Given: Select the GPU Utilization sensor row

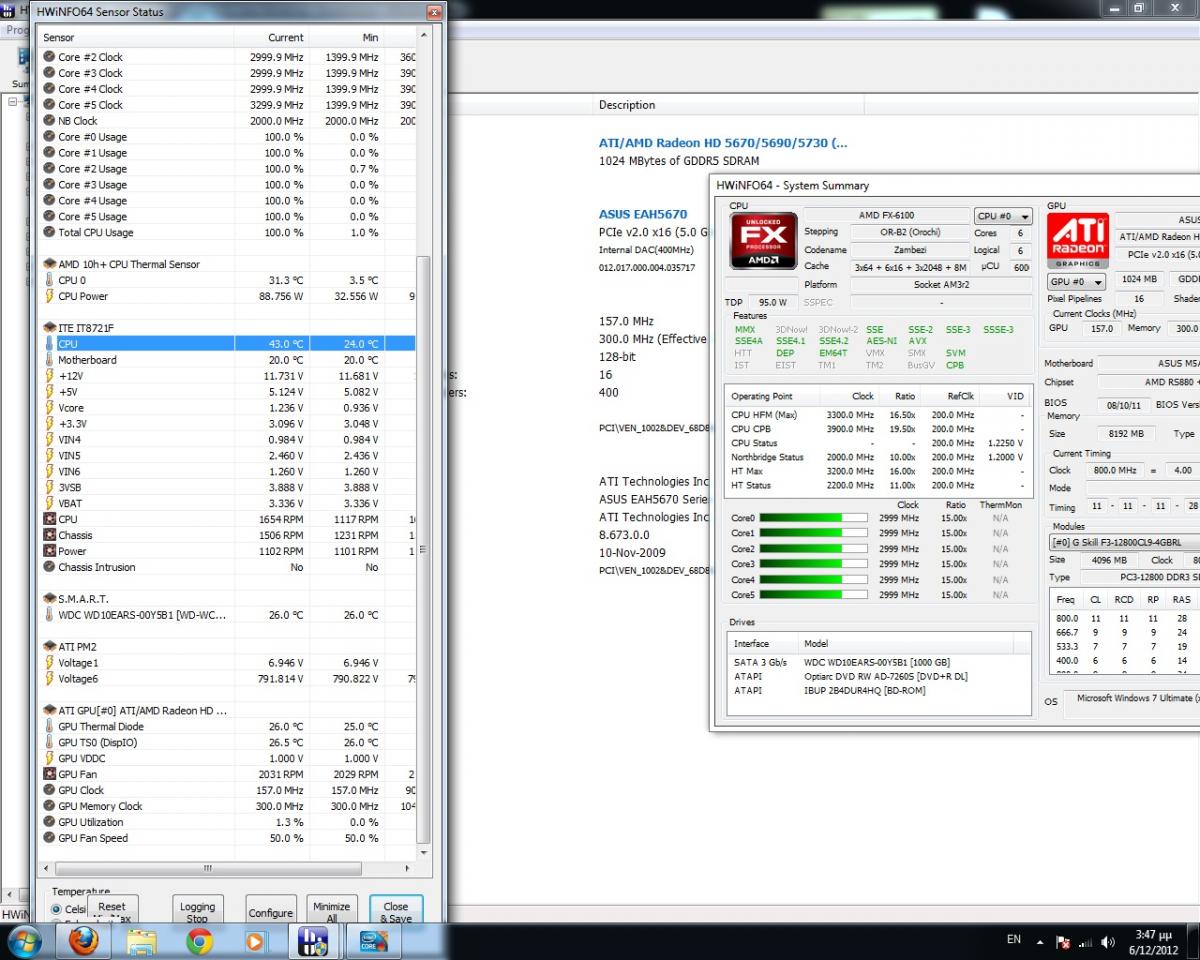Looking at the screenshot, I should (x=227, y=822).
